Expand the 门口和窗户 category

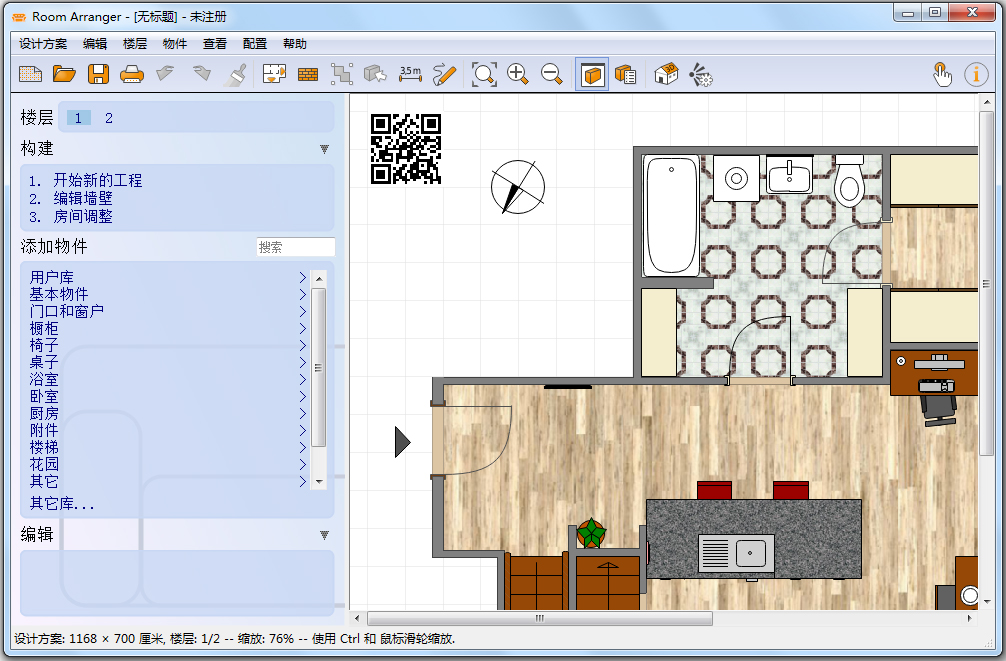coord(168,311)
